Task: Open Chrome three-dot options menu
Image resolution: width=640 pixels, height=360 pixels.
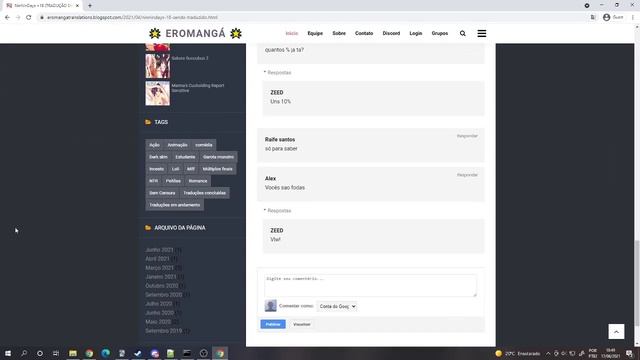Action: (633, 18)
